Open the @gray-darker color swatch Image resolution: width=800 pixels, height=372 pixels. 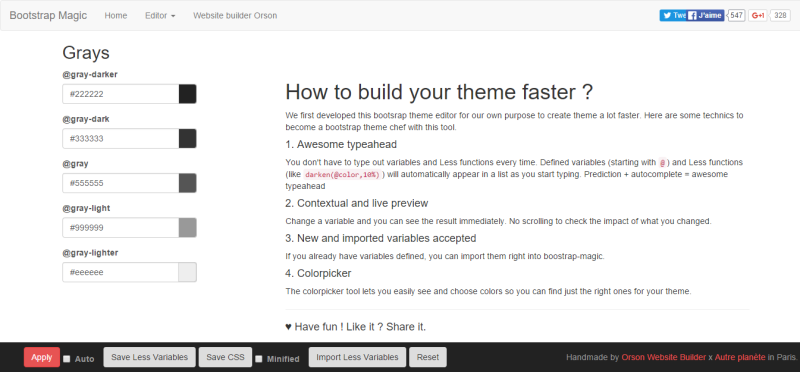187,94
